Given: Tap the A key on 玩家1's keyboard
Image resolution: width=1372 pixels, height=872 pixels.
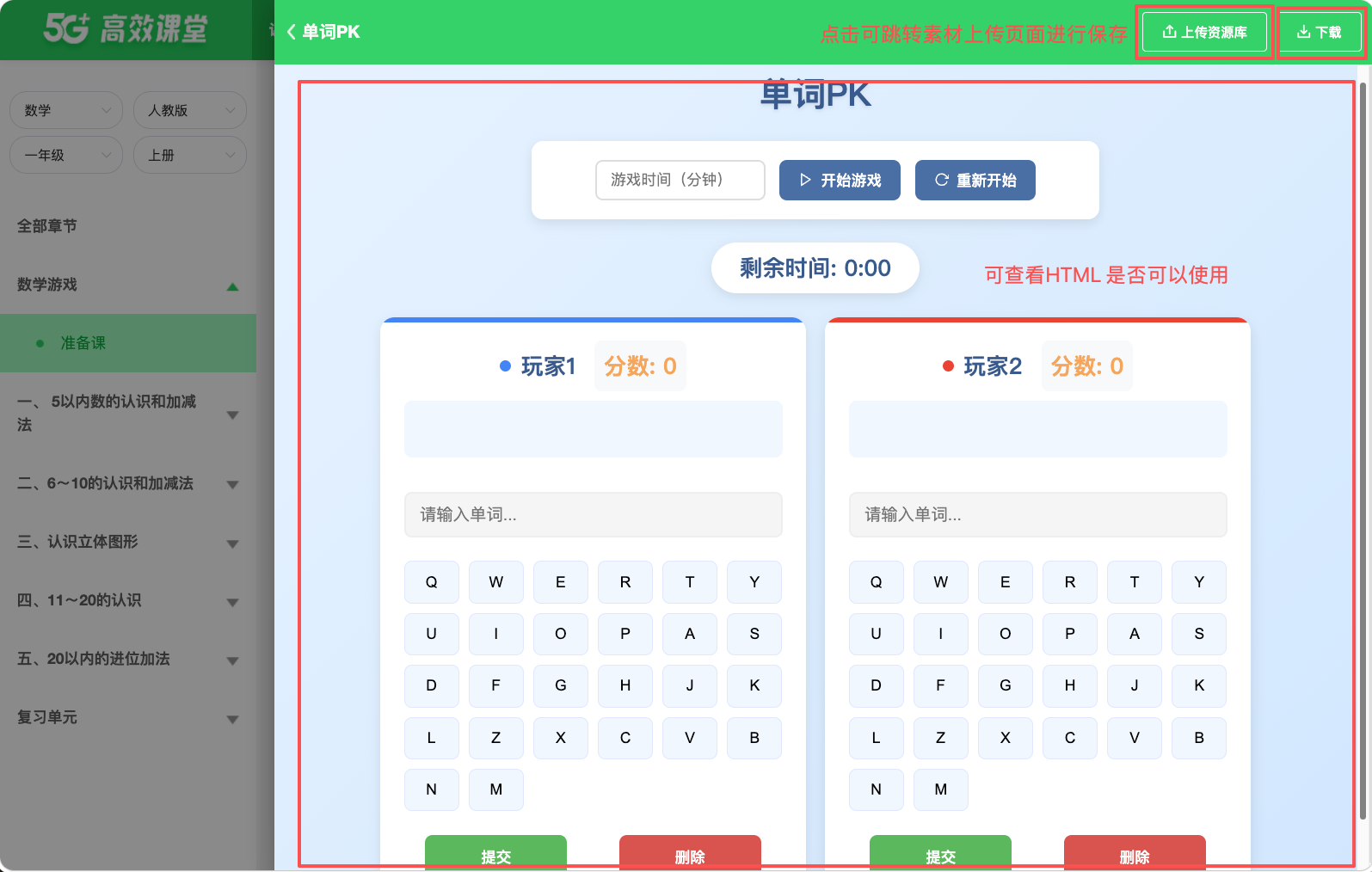Looking at the screenshot, I should pyautogui.click(x=690, y=634).
